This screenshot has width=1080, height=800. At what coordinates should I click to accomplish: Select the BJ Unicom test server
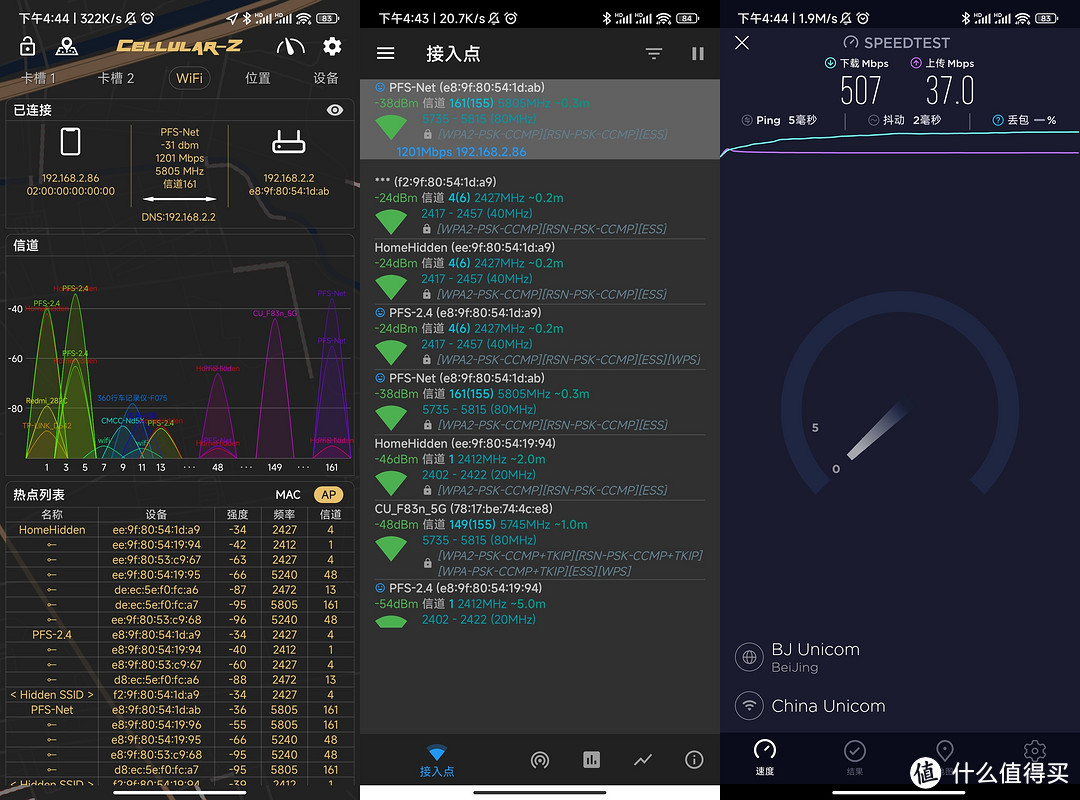[815, 656]
